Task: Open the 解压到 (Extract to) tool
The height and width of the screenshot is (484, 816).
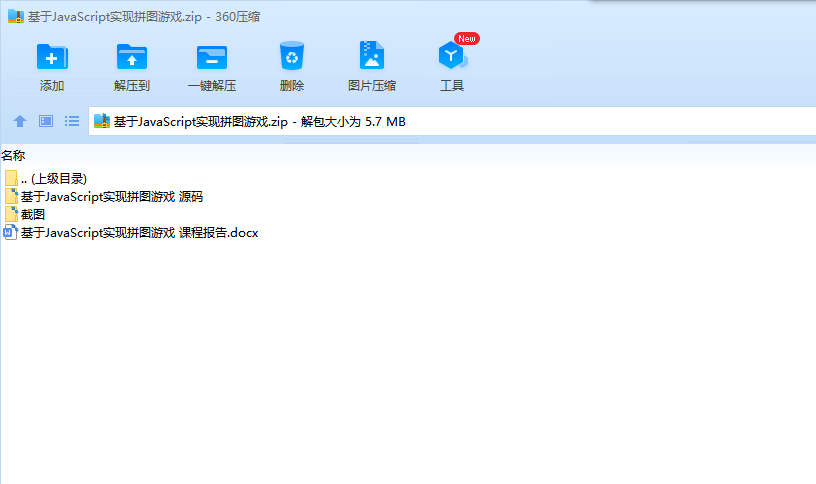Action: (x=132, y=57)
